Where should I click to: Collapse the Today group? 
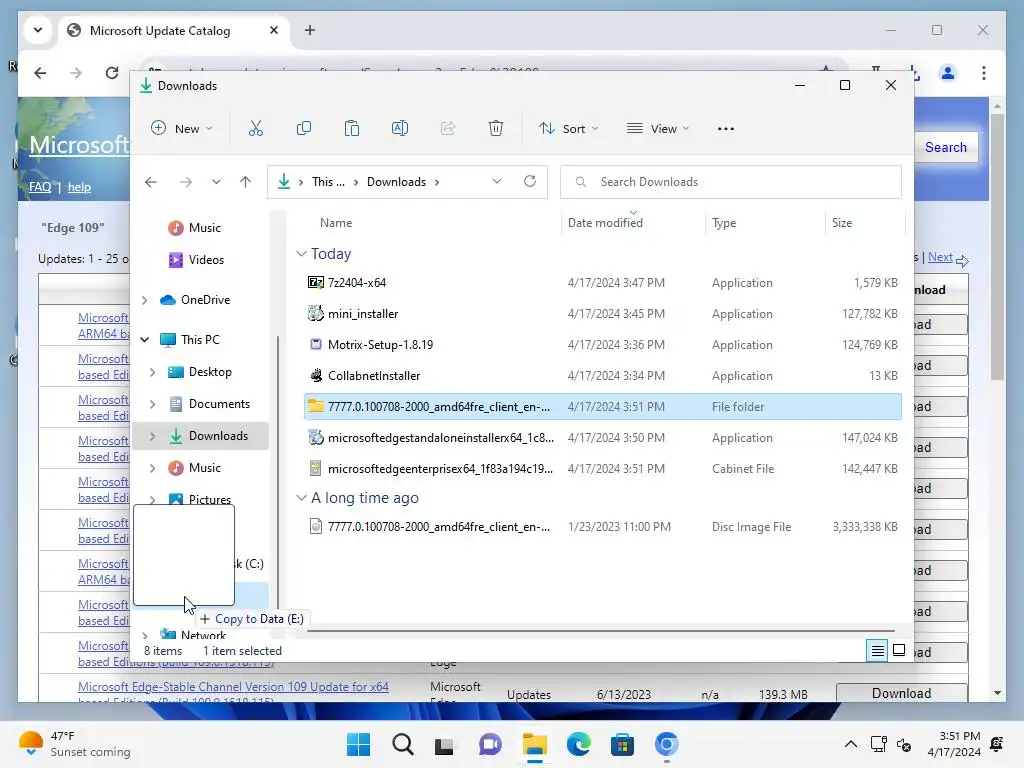click(301, 253)
